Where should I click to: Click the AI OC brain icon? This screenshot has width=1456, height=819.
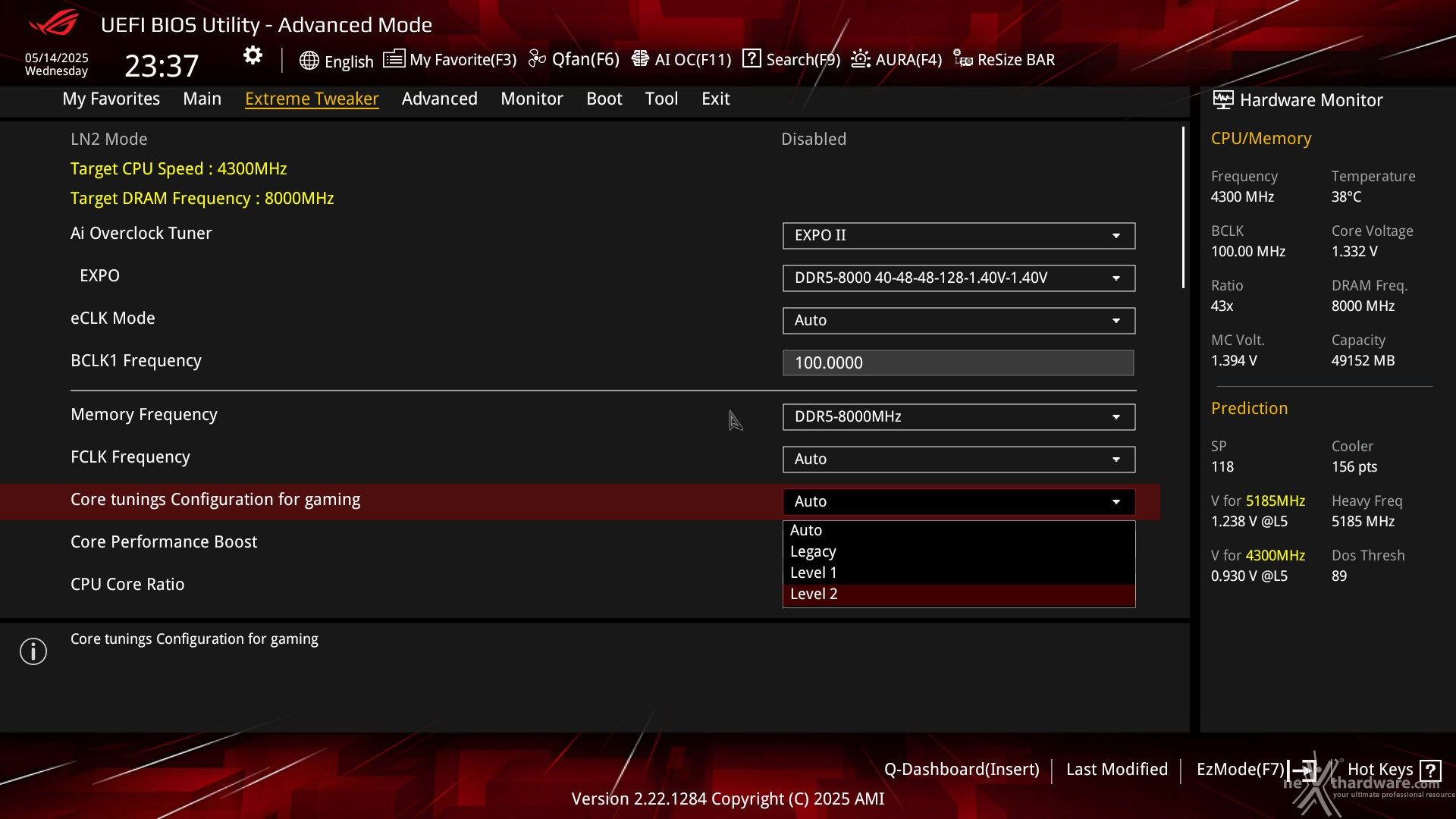tap(640, 58)
